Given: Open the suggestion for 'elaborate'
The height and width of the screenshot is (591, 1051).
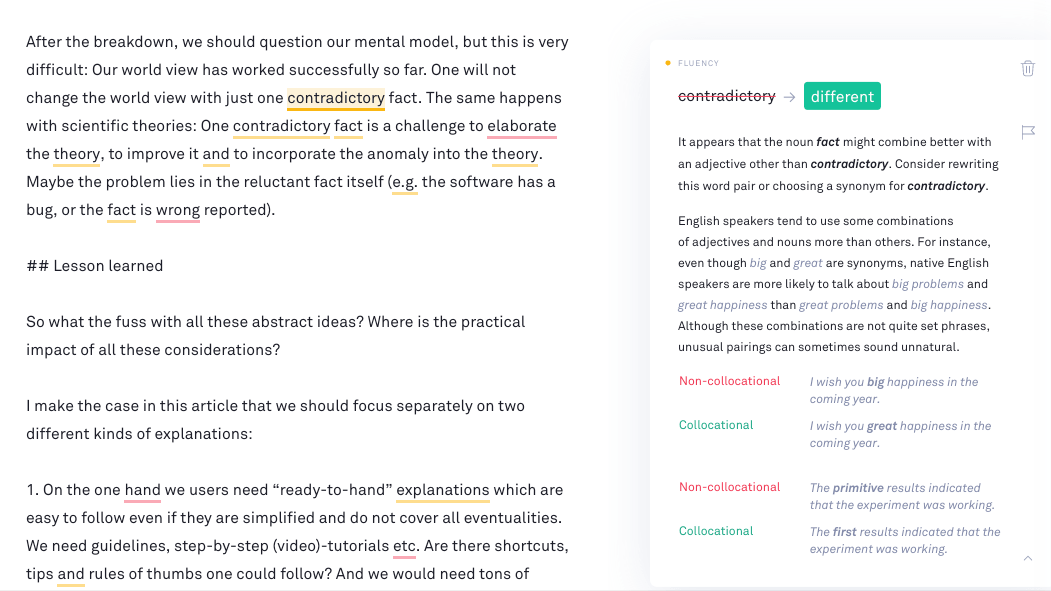Looking at the screenshot, I should coord(522,126).
